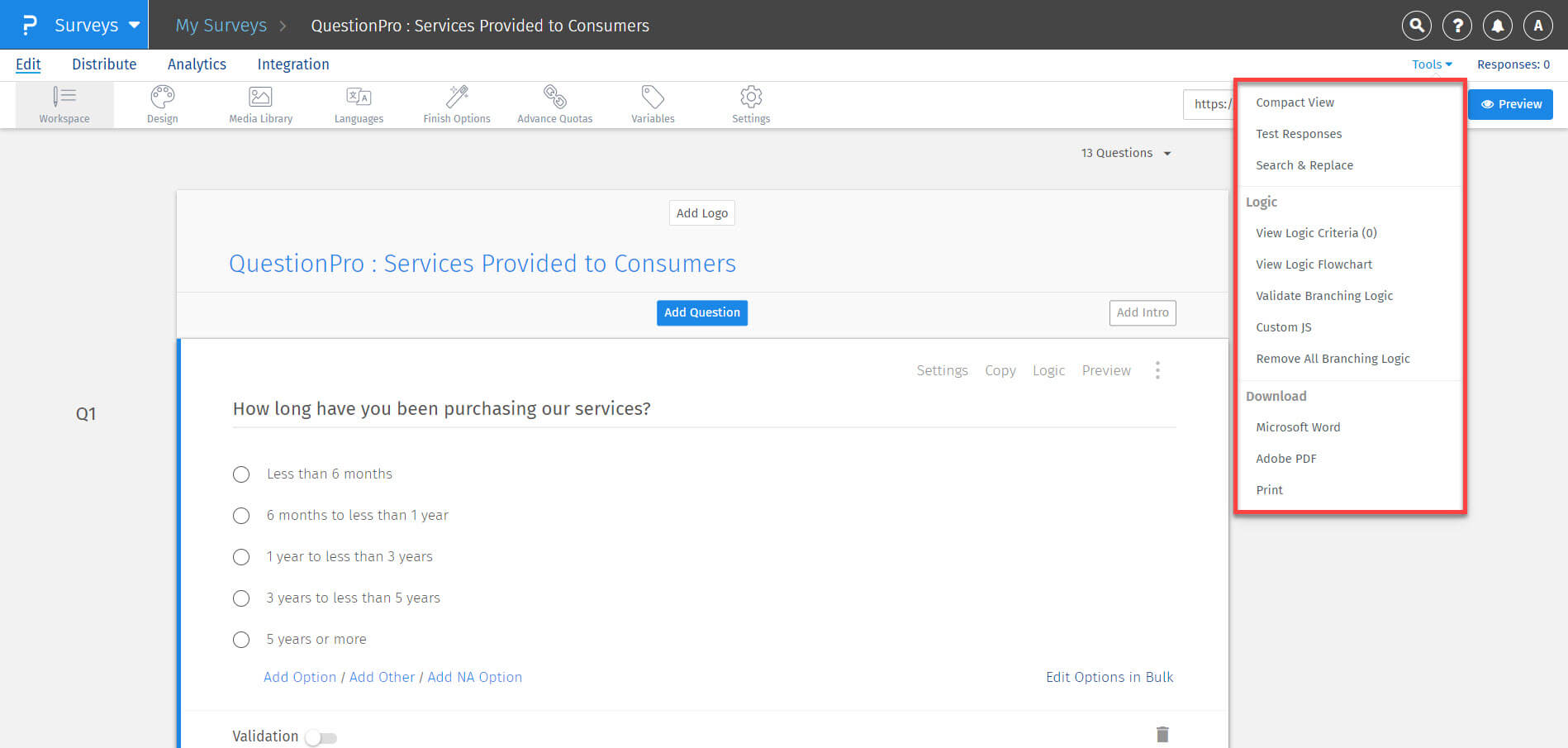Click the Variables tag icon
Viewport: 1568px width, 748px height.
(x=653, y=98)
